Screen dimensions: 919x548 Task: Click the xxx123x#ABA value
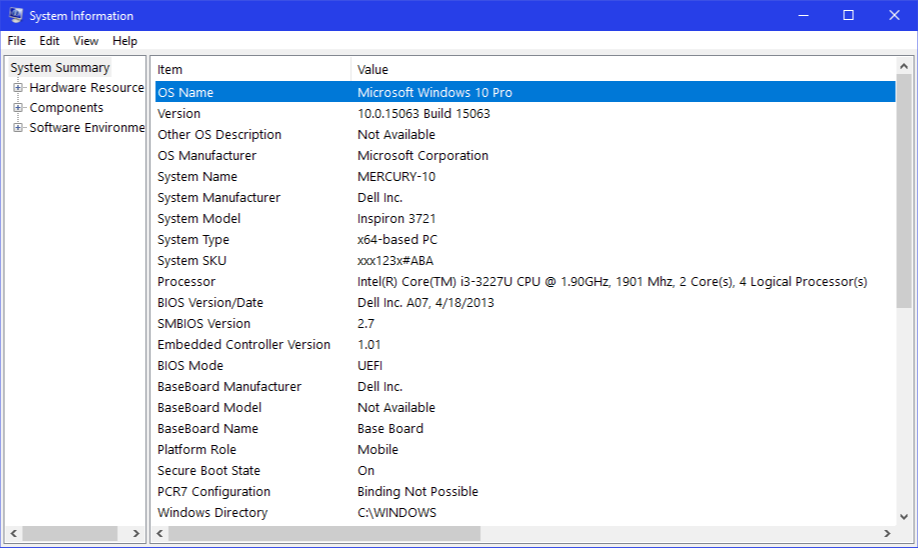[395, 261]
